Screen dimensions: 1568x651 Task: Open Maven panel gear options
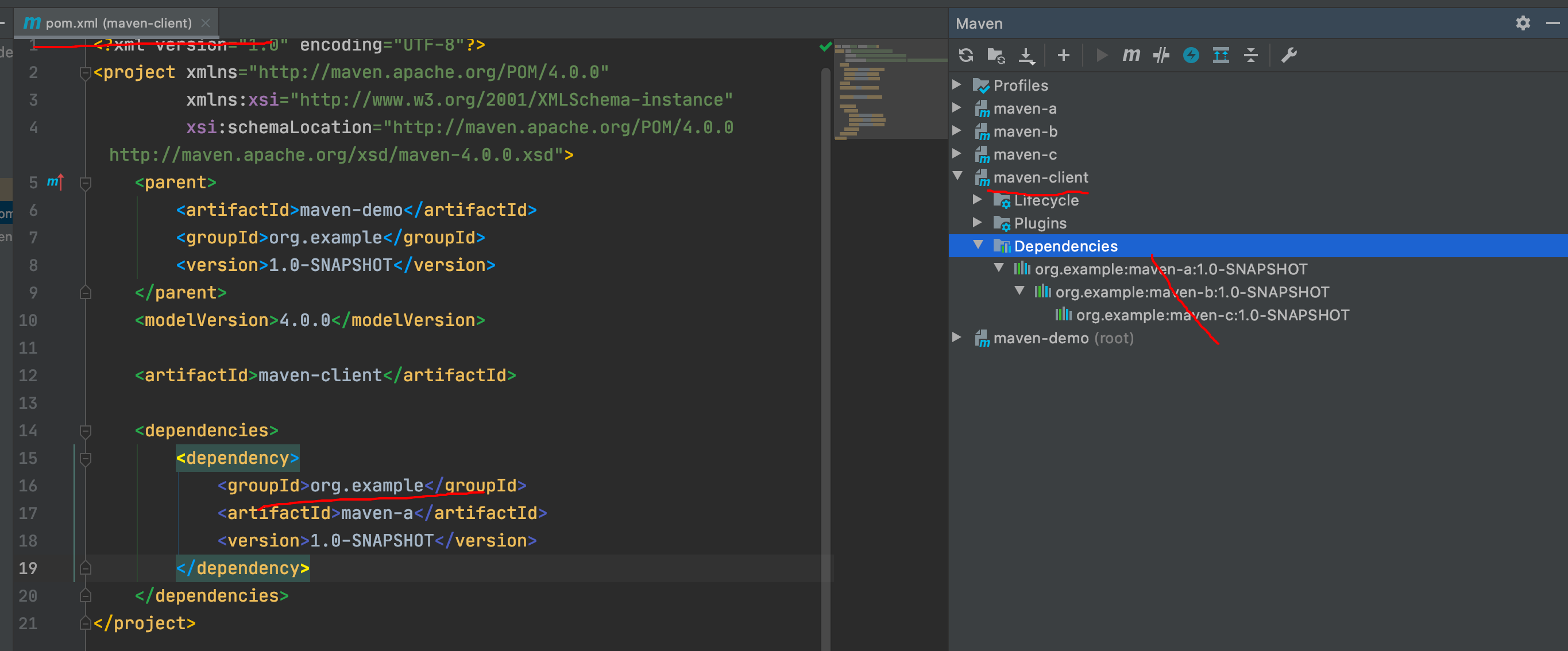coord(1523,23)
